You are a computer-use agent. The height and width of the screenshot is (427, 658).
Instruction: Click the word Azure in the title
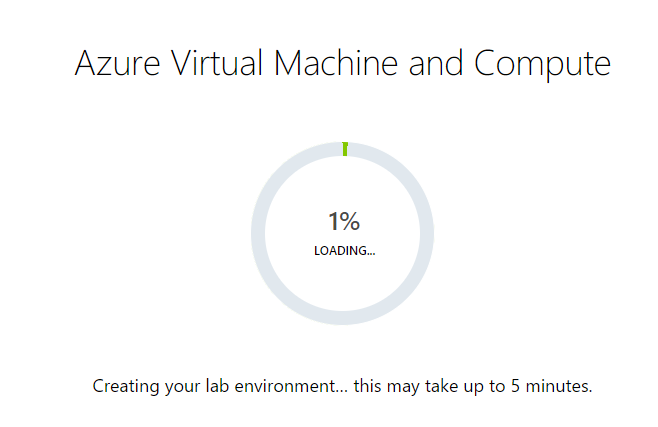pos(118,63)
